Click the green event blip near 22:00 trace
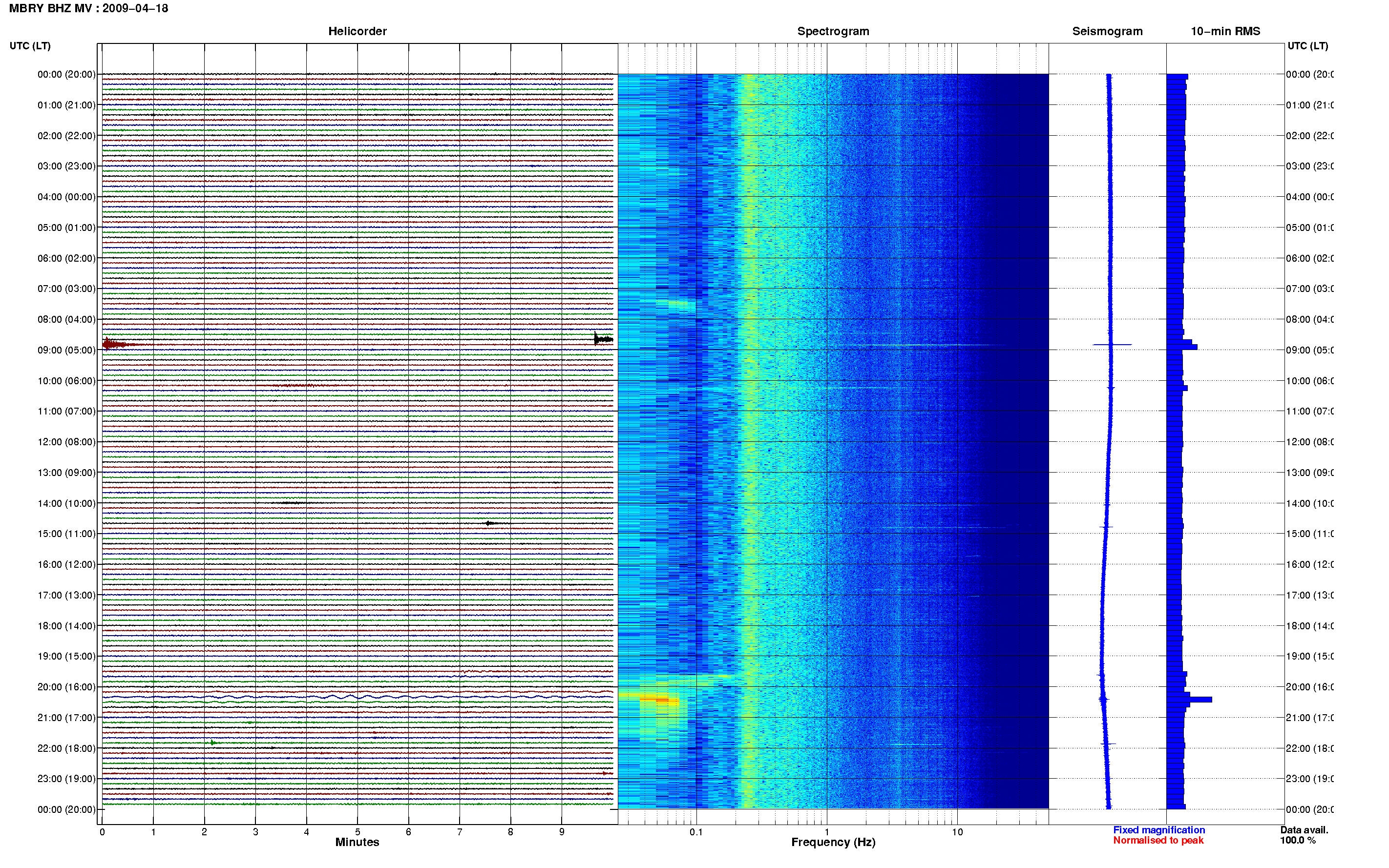1389x868 pixels. (x=212, y=743)
